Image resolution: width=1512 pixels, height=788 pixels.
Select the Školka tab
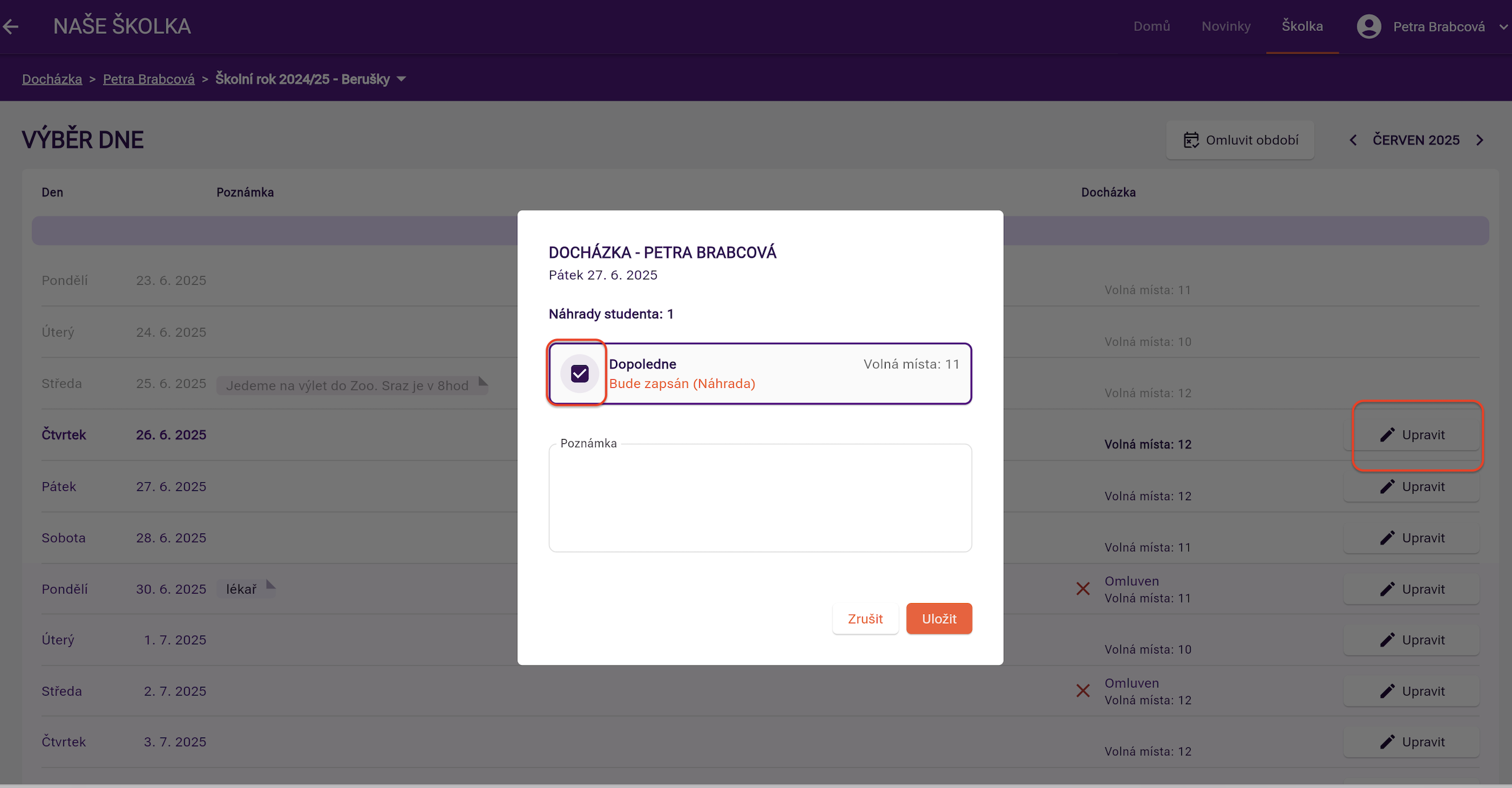pos(1302,27)
